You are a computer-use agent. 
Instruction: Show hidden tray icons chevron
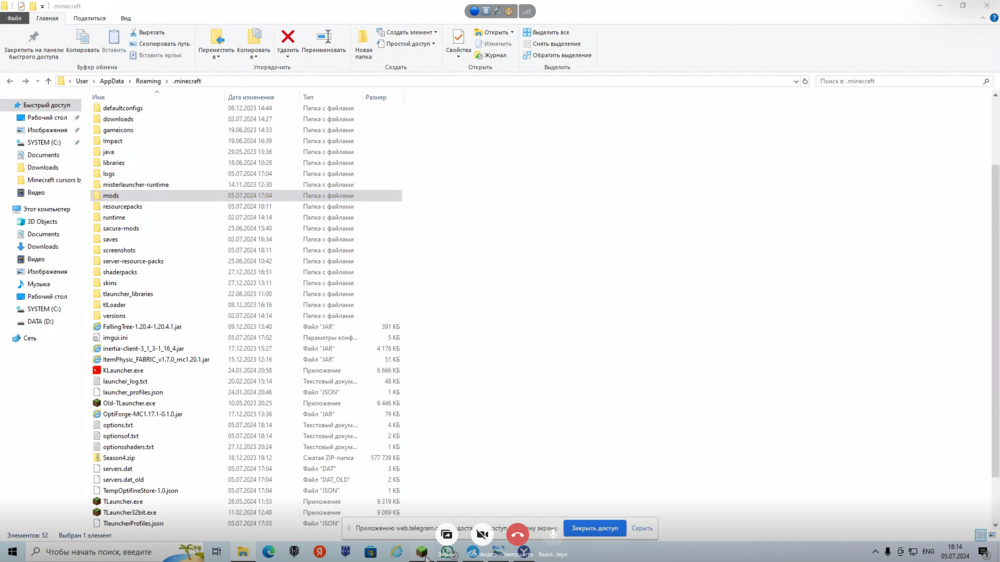[x=875, y=551]
